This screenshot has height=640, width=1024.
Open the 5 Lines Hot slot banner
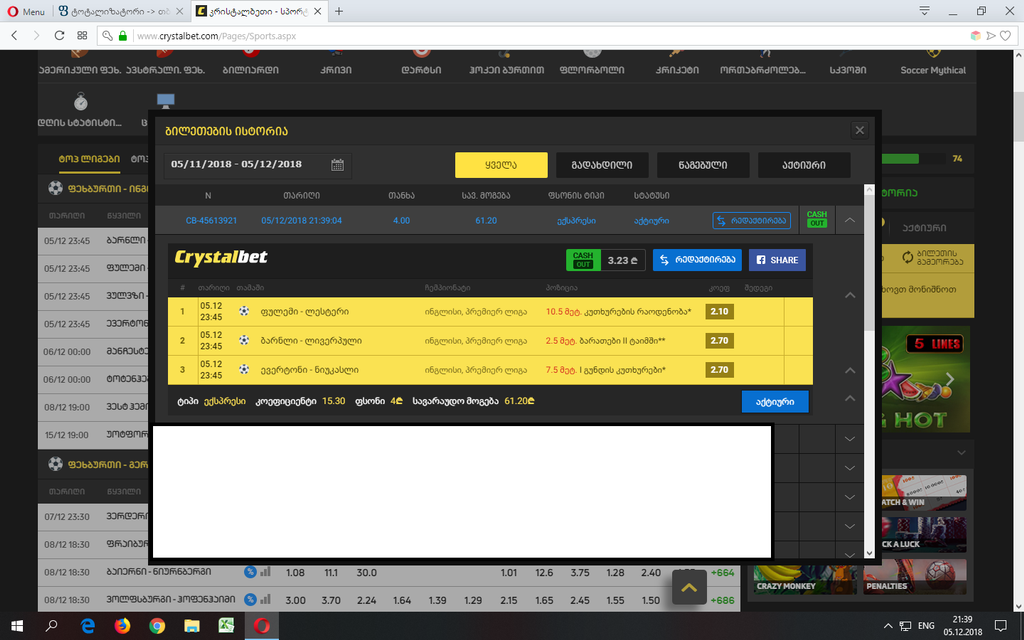pyautogui.click(x=926, y=379)
